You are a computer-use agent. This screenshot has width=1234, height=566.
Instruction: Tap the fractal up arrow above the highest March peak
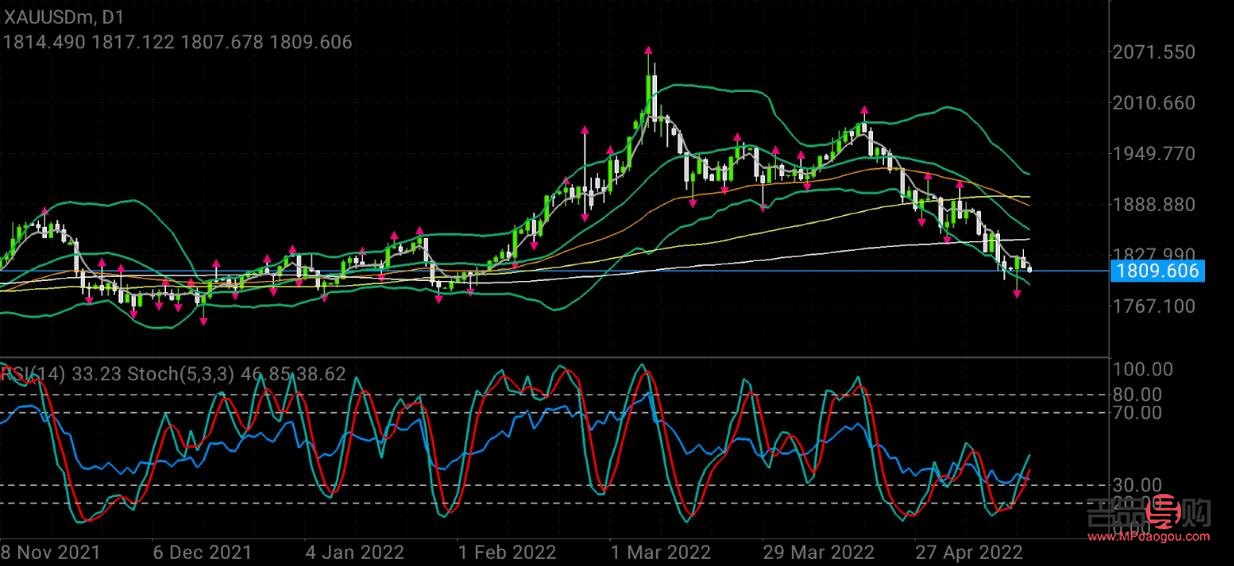[649, 51]
